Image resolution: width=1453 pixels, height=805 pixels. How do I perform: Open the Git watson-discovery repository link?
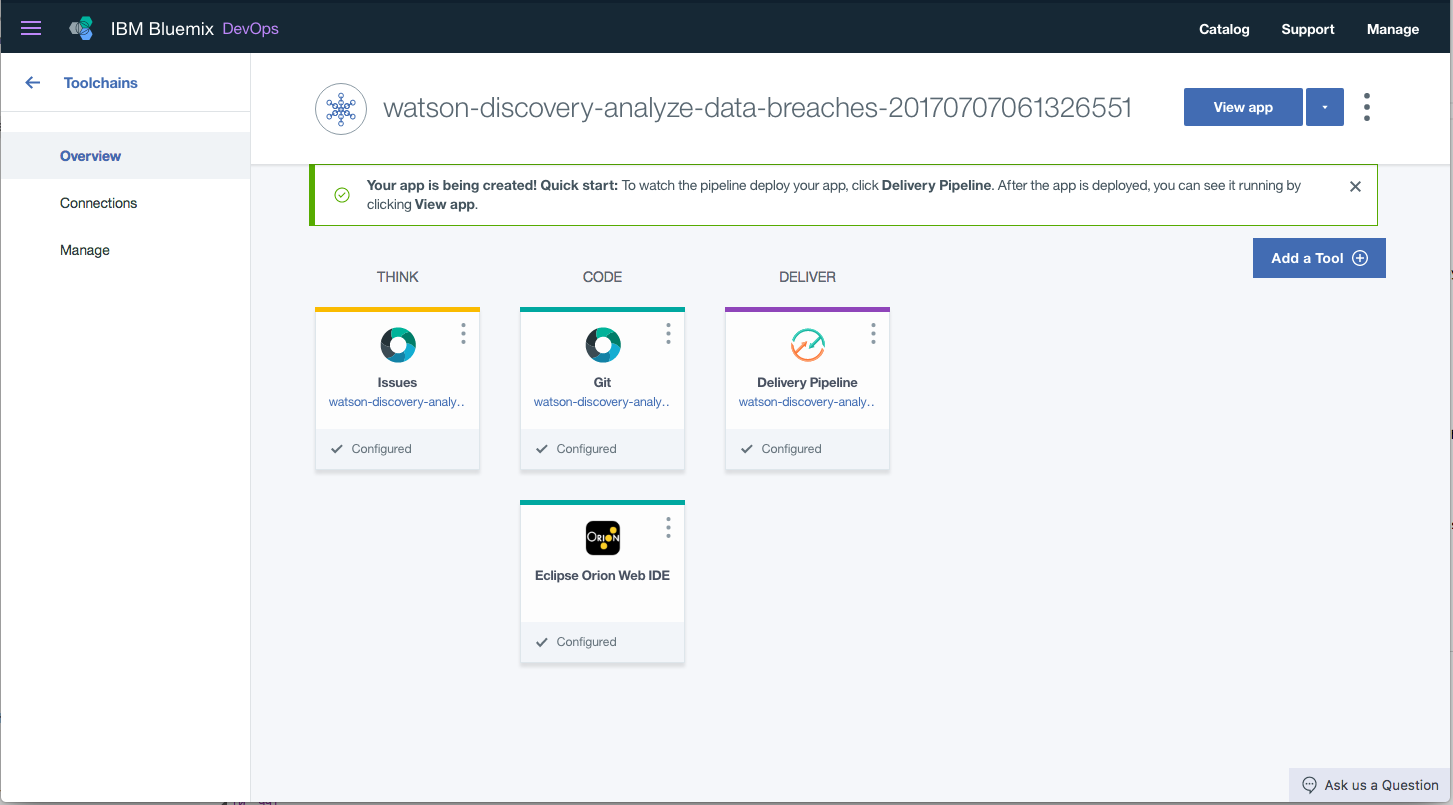pos(603,402)
